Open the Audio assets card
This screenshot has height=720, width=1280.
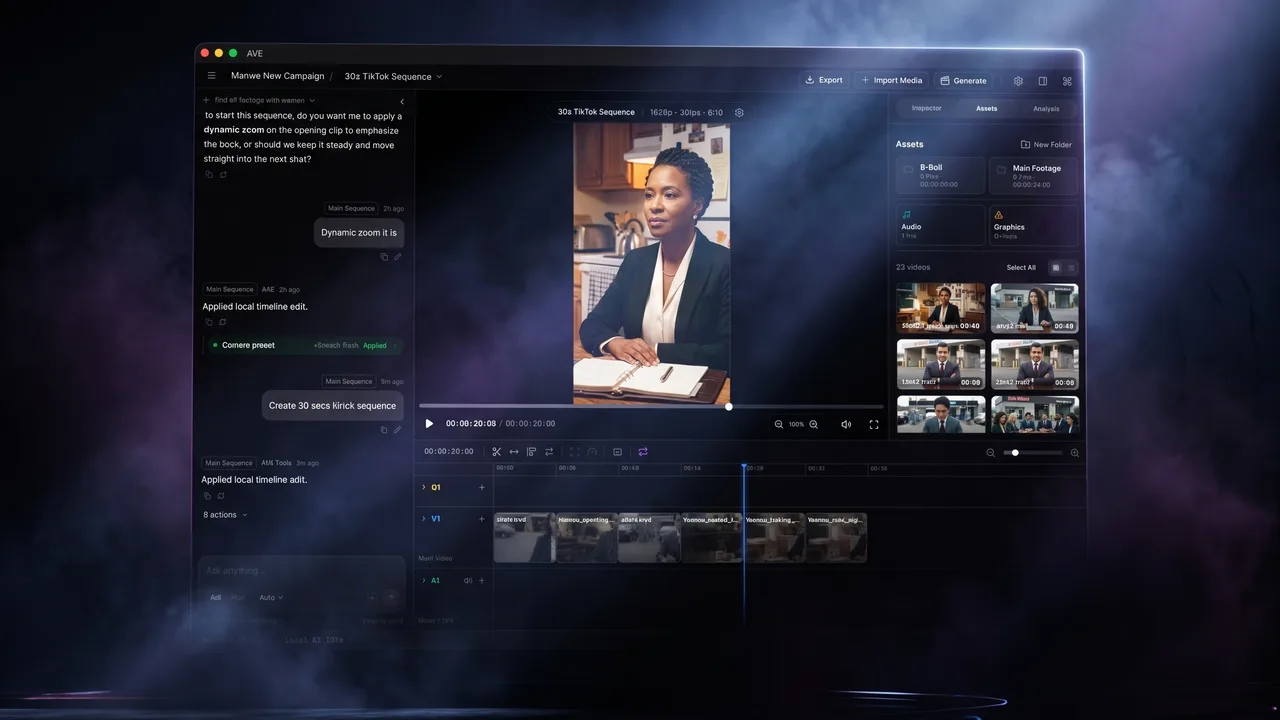pos(940,225)
